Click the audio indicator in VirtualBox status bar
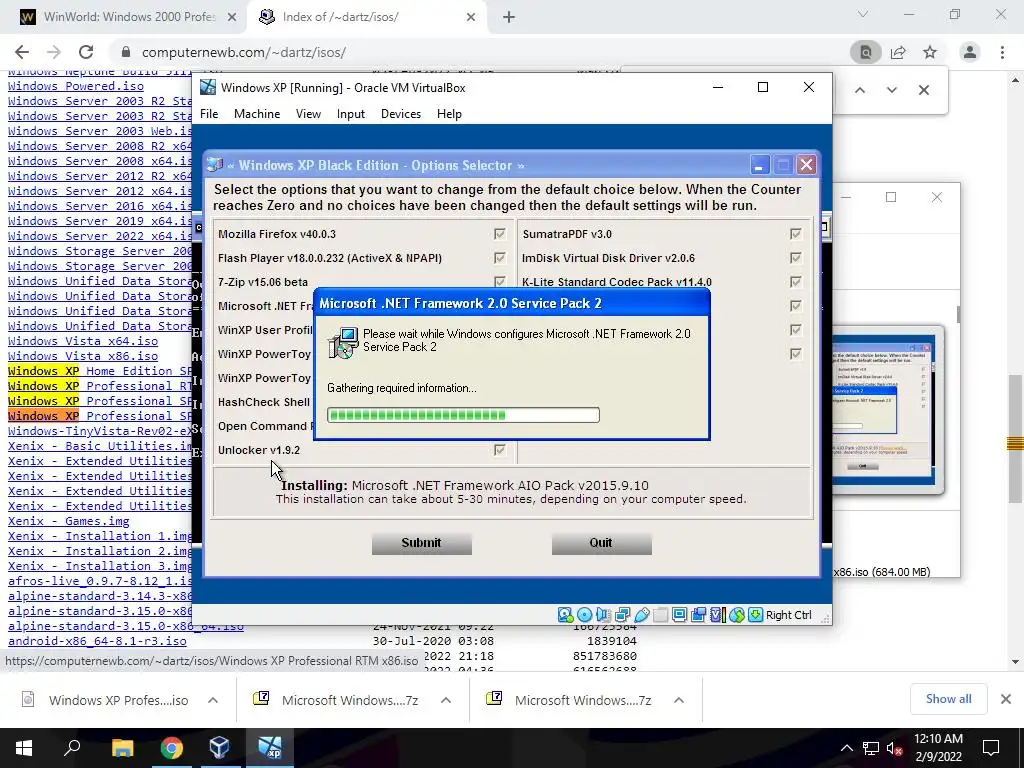 pos(603,615)
